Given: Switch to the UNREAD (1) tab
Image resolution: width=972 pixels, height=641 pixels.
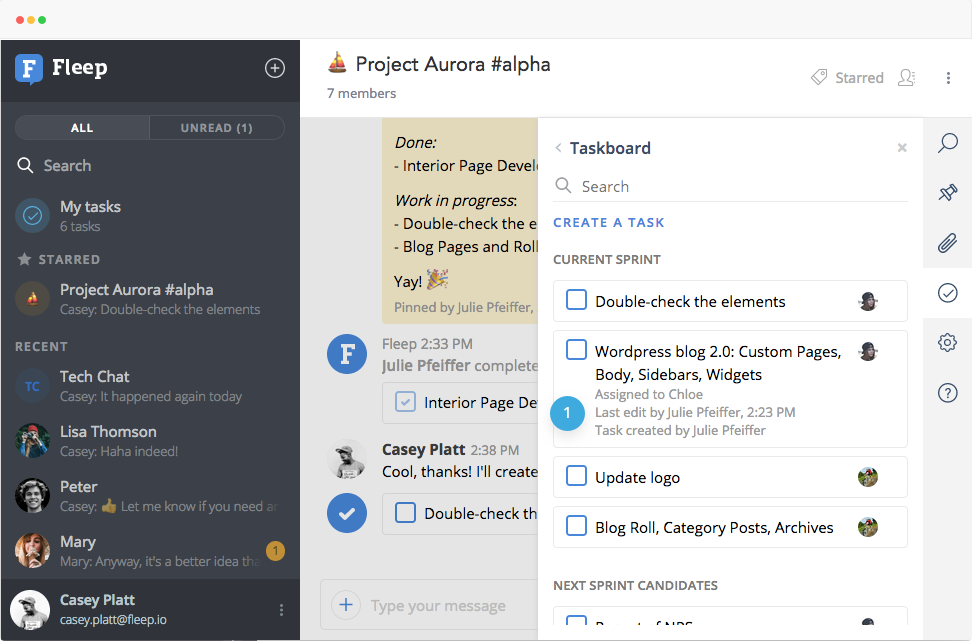Looking at the screenshot, I should [x=216, y=128].
